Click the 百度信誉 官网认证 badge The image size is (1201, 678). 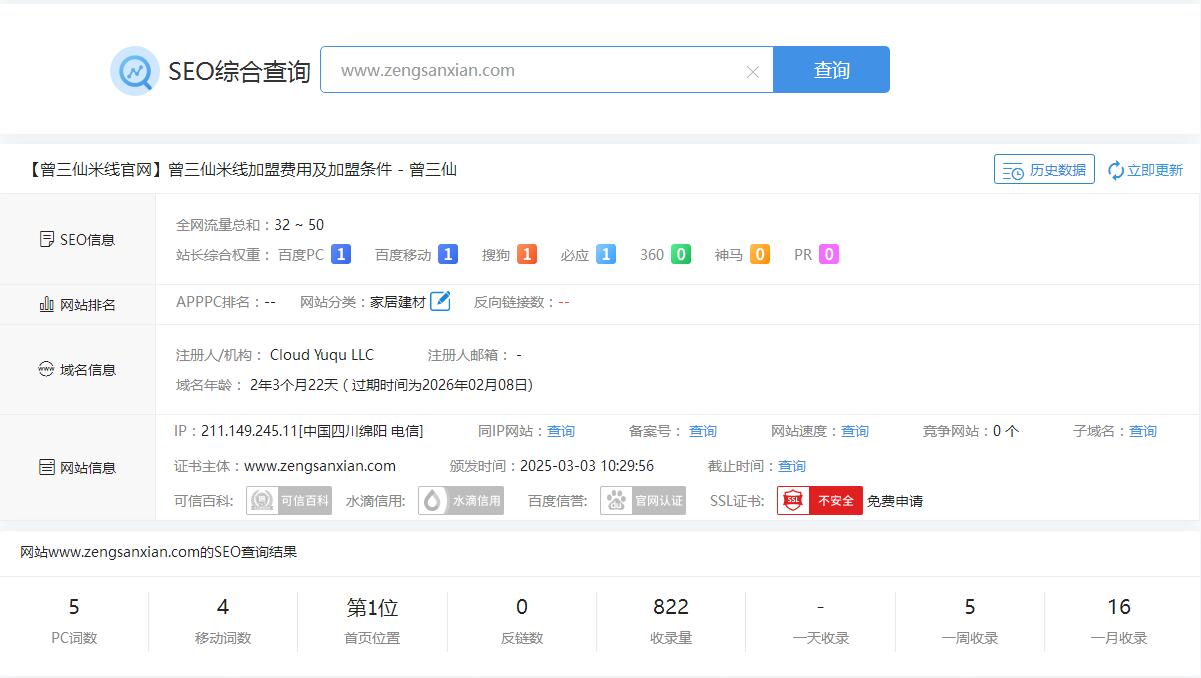click(643, 501)
